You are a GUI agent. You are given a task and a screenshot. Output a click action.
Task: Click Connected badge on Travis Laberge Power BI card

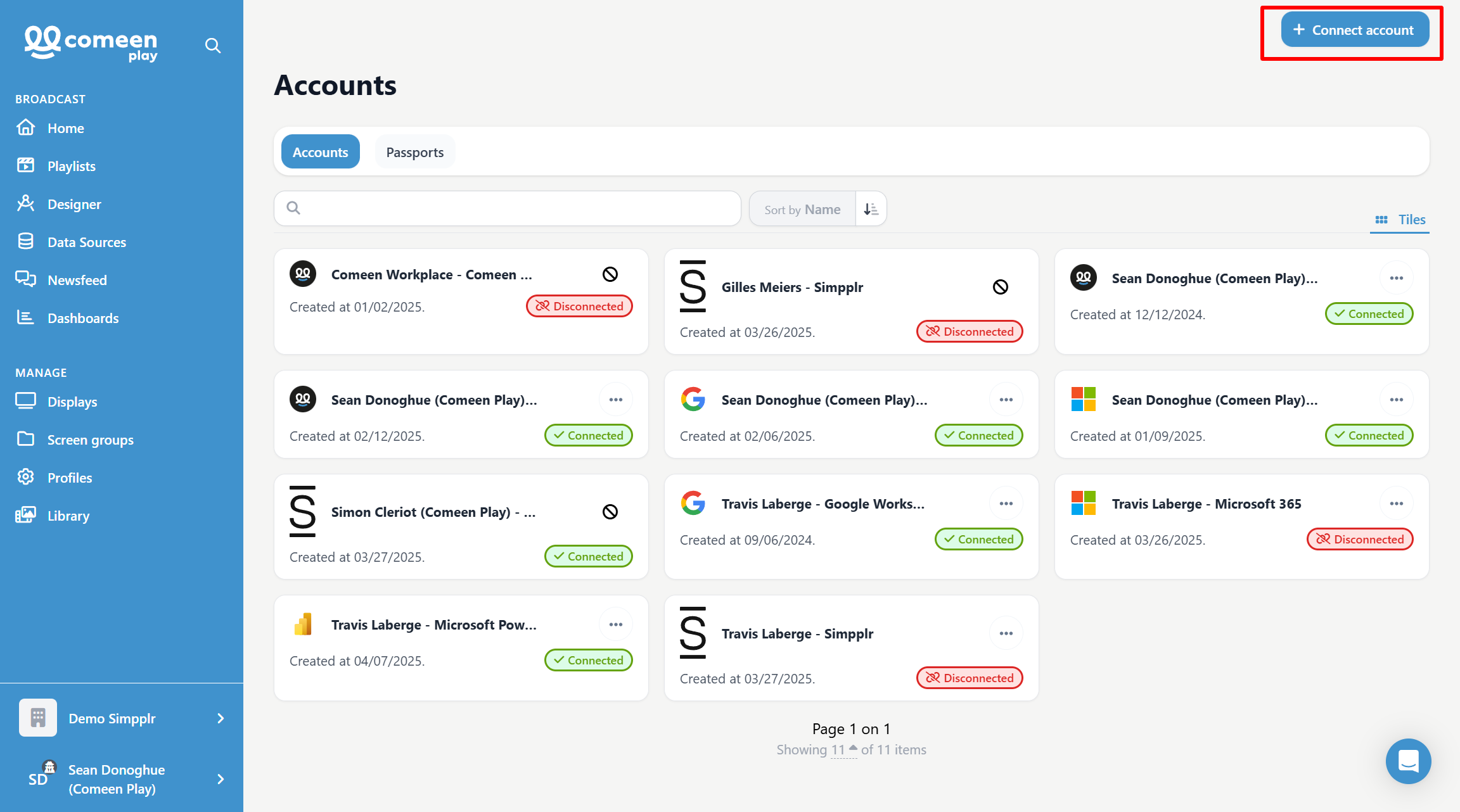point(589,660)
